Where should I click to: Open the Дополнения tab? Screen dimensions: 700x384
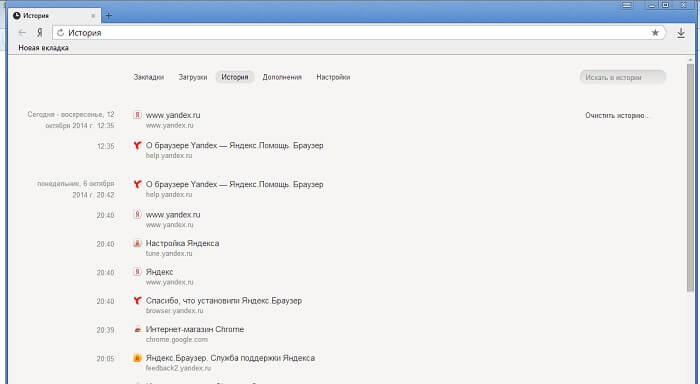[x=282, y=77]
